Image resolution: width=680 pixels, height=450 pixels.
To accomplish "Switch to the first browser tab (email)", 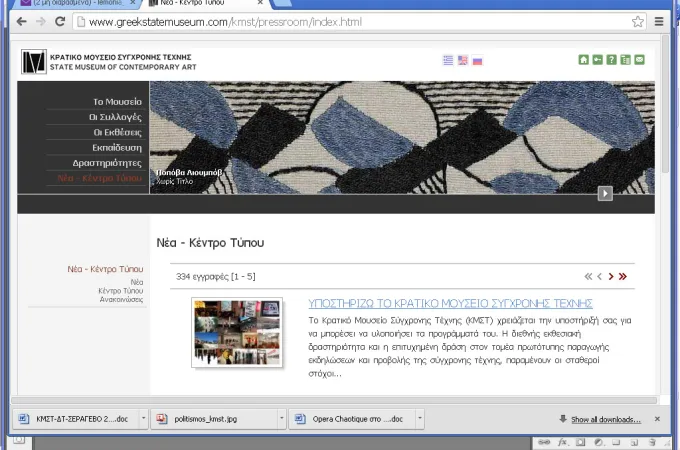I will (78, 3).
